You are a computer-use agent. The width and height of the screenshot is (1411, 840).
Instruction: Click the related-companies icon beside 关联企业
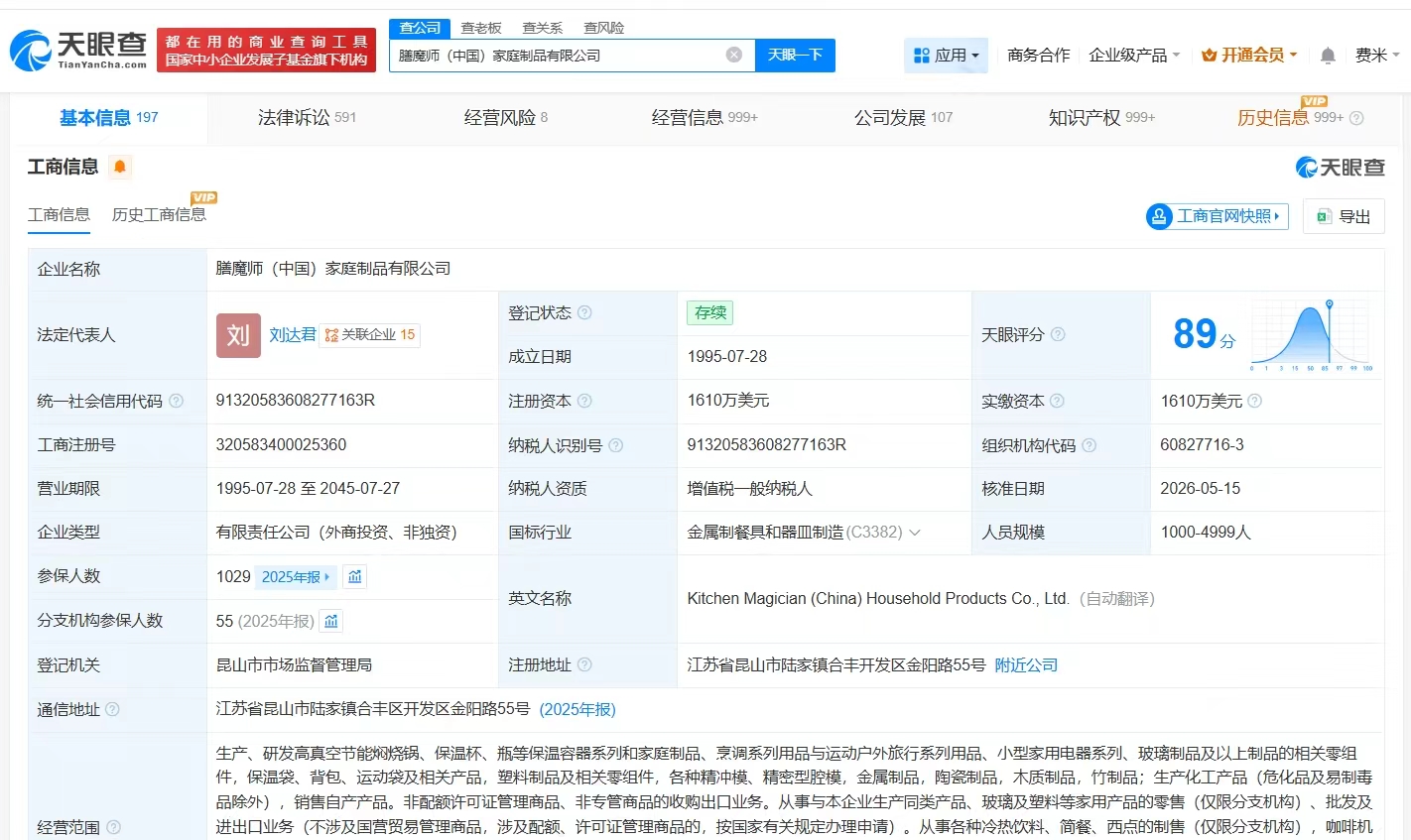331,335
